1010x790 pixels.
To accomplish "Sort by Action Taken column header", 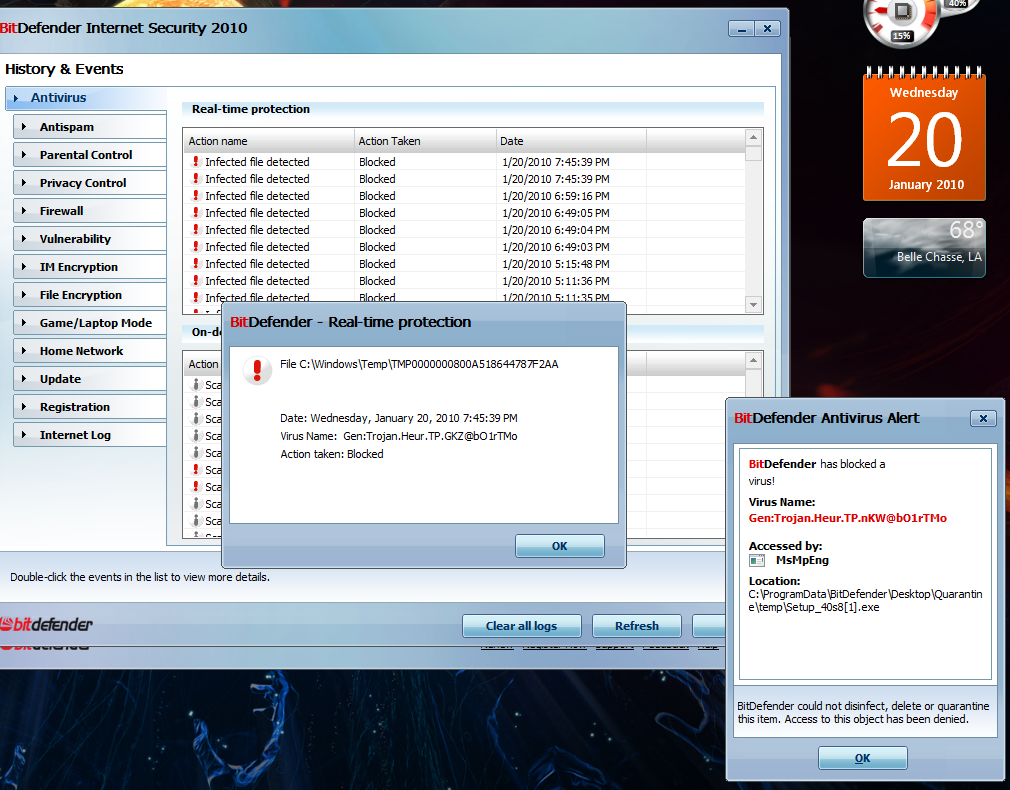I will (x=425, y=141).
